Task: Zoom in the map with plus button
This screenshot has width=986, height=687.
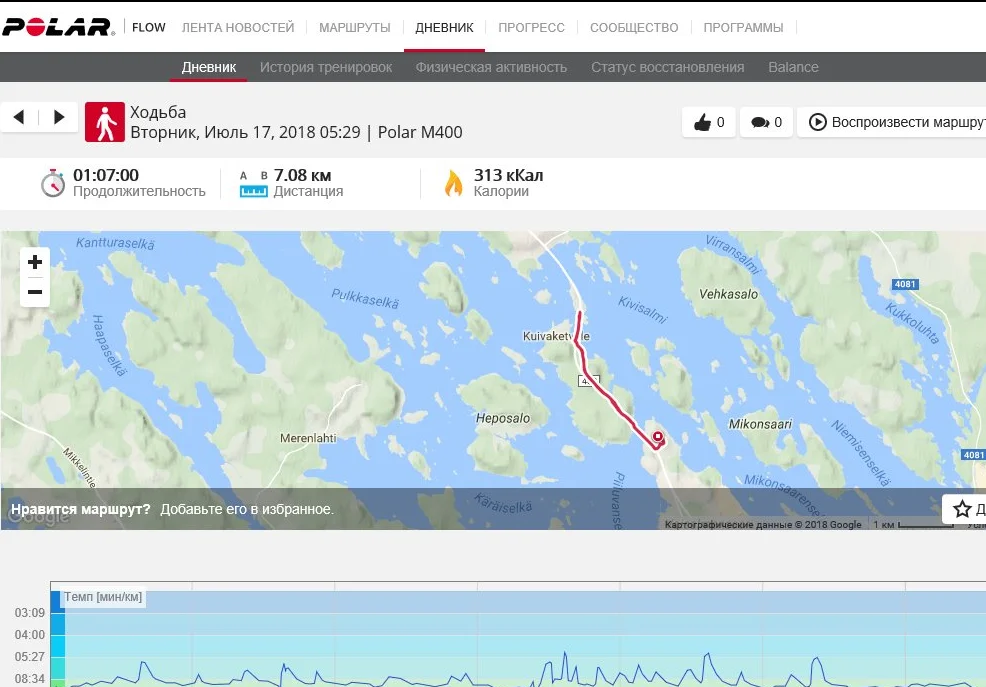Action: (x=35, y=262)
